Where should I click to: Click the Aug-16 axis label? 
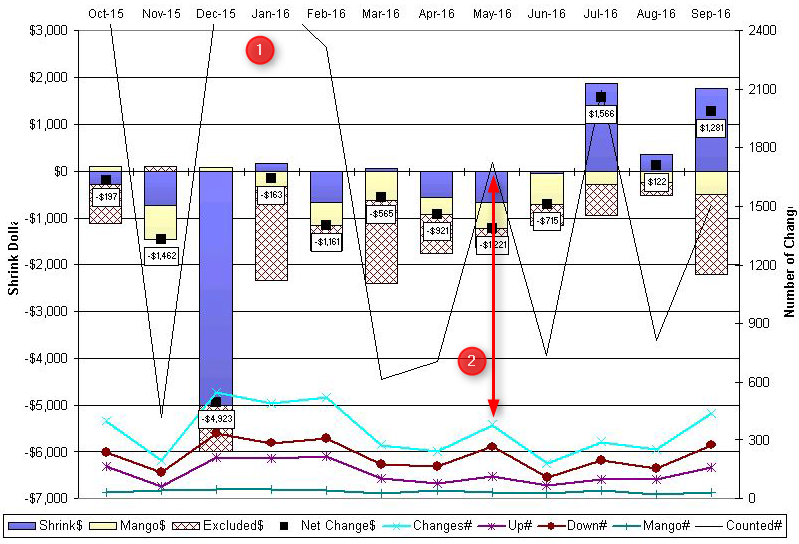click(656, 14)
